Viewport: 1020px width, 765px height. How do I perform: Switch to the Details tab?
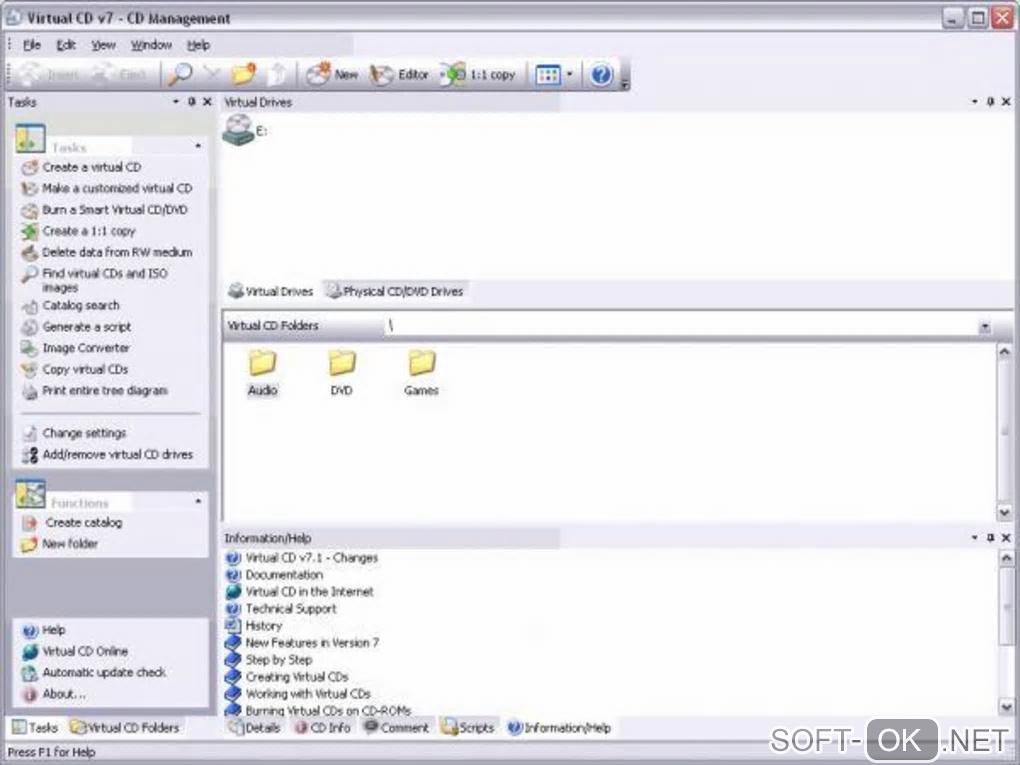[x=254, y=728]
